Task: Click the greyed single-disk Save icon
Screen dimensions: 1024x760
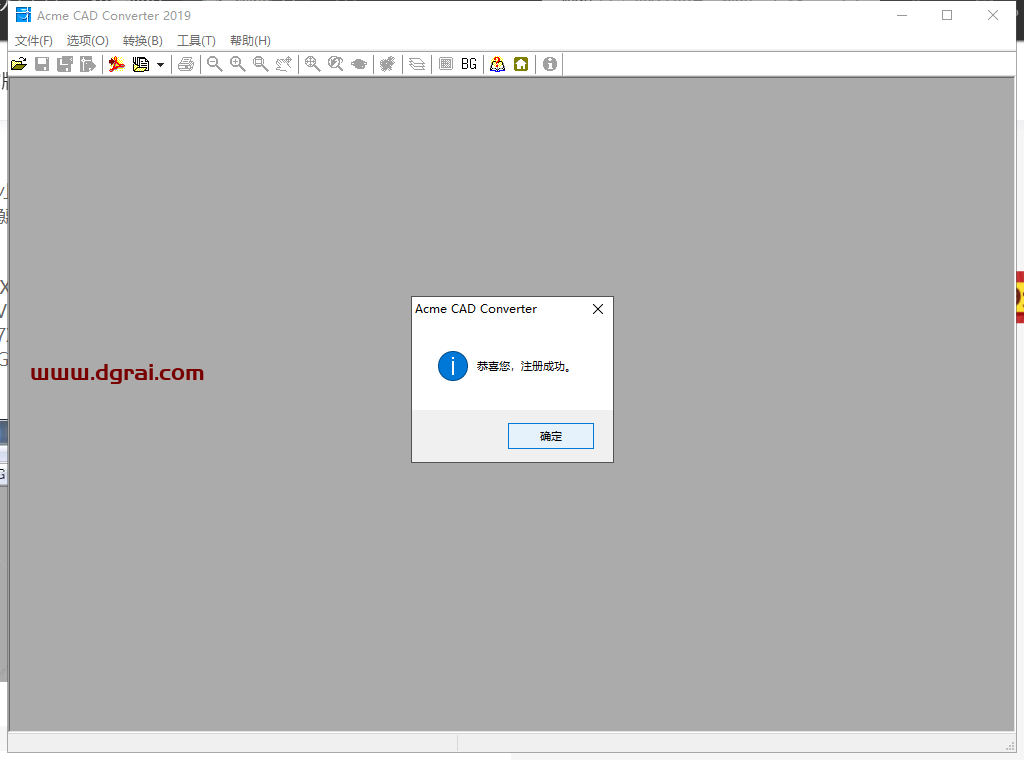Action: tap(42, 64)
